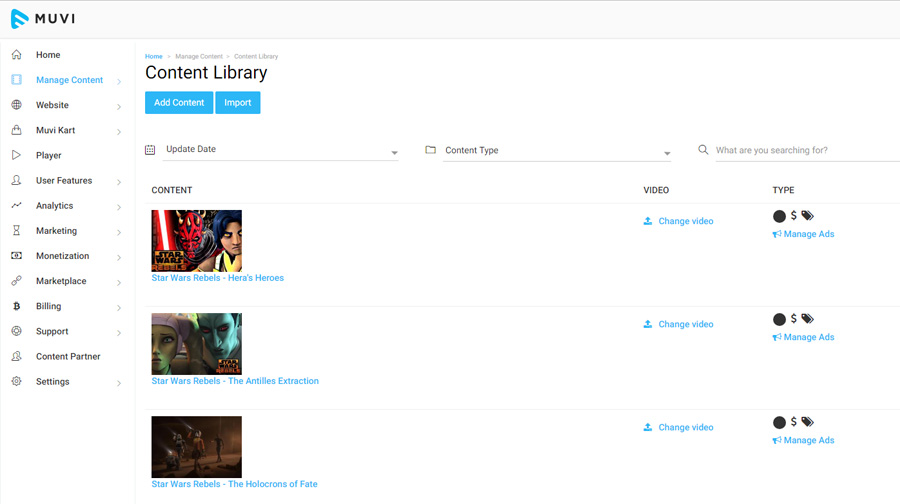Open Star Wars Rebels - The Holocrons of Fate link
The height and width of the screenshot is (504, 900).
click(x=234, y=484)
